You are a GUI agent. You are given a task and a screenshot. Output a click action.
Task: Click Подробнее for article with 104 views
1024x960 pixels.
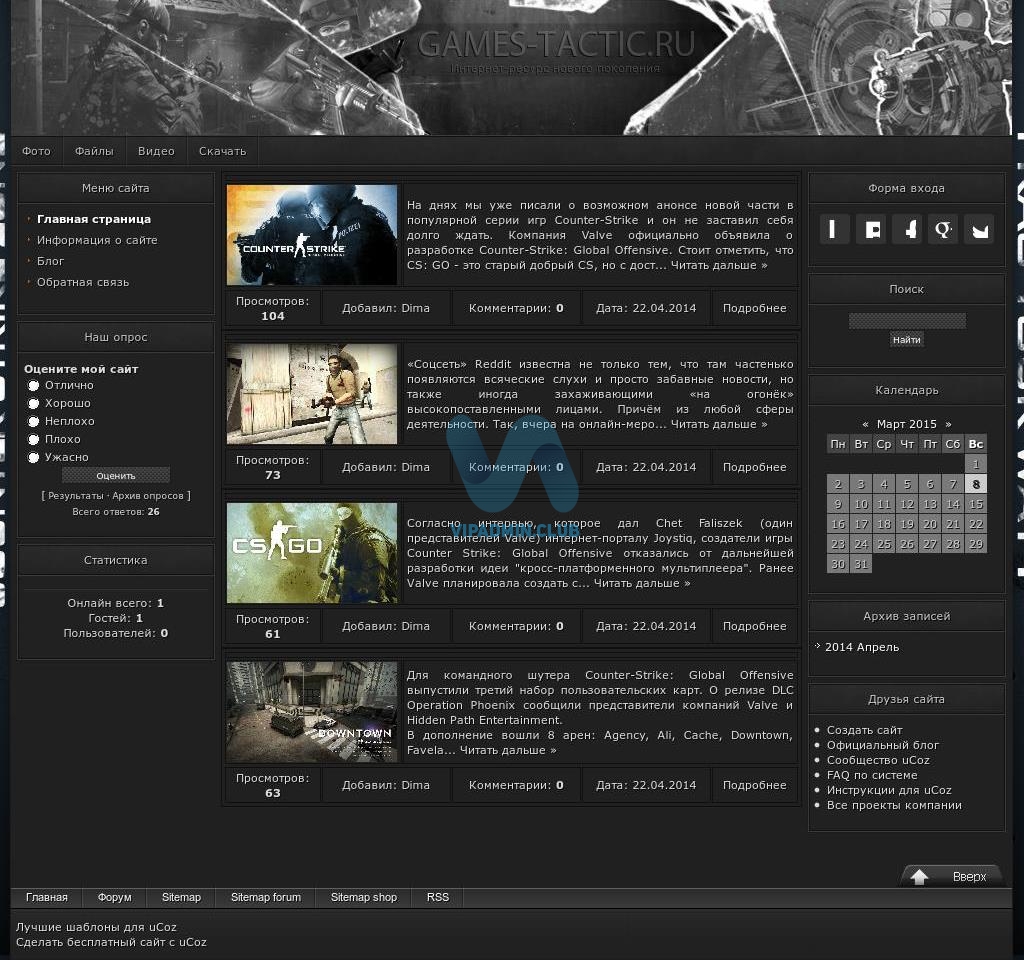tap(754, 308)
